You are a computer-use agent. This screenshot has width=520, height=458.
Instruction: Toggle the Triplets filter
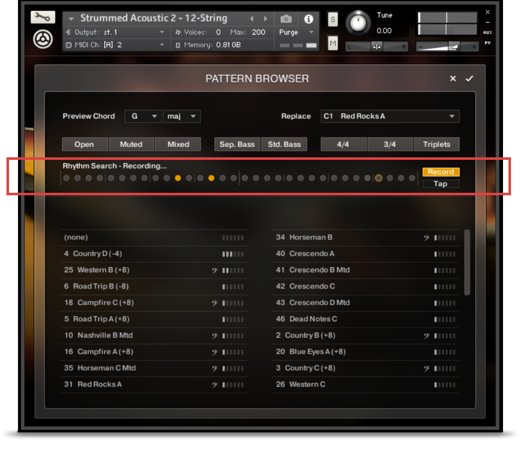point(437,144)
